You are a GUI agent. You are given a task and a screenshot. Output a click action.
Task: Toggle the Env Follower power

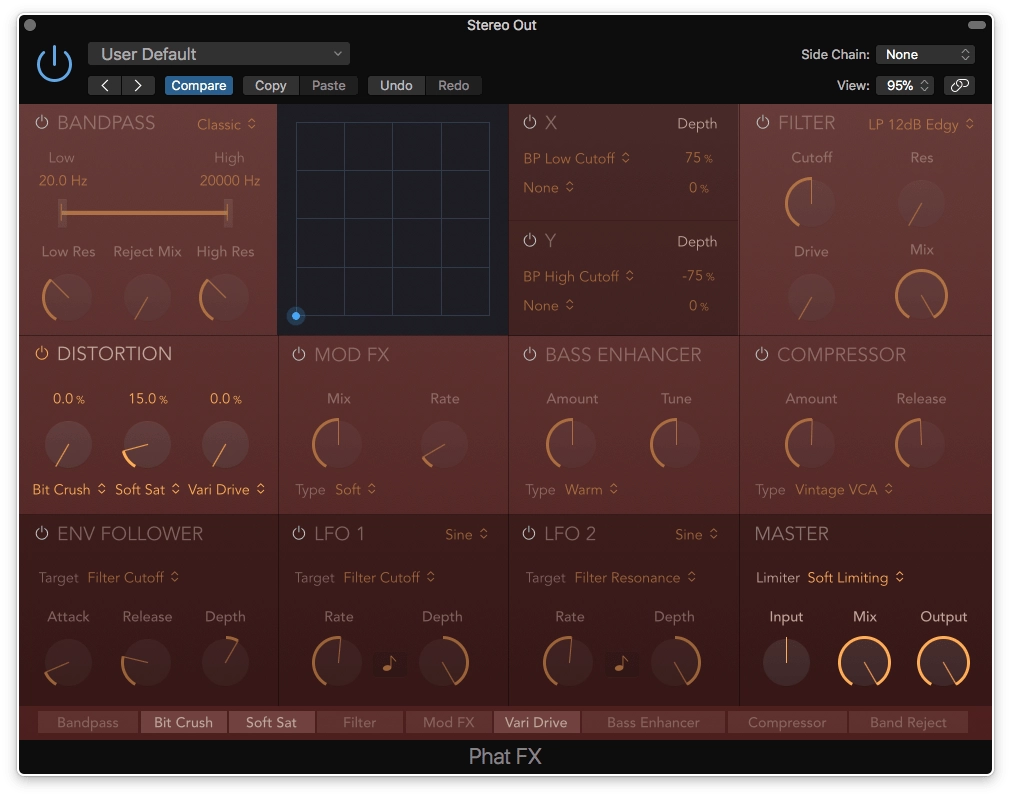[x=42, y=533]
